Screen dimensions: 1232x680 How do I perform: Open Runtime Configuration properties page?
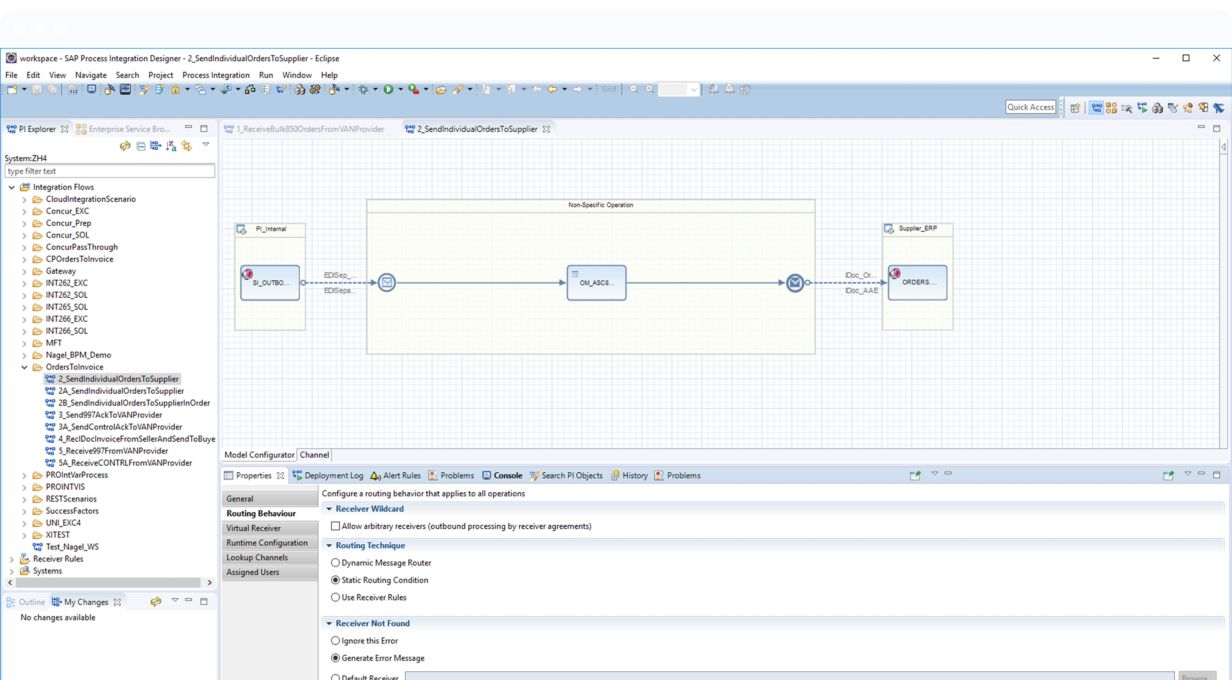point(267,543)
